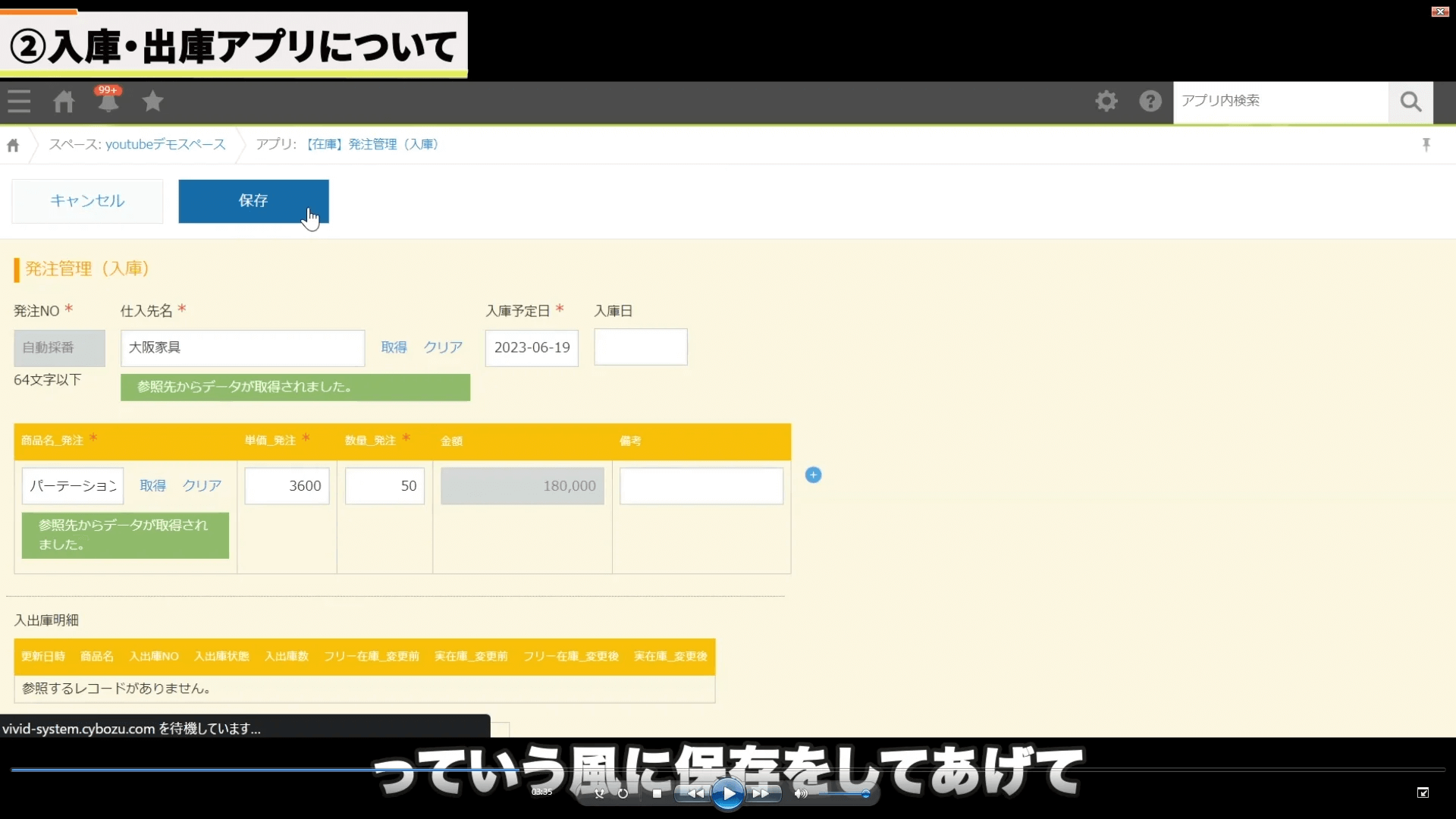Screen dimensions: 1456x819
Task: Click クリア link in the product row
Action: point(202,486)
